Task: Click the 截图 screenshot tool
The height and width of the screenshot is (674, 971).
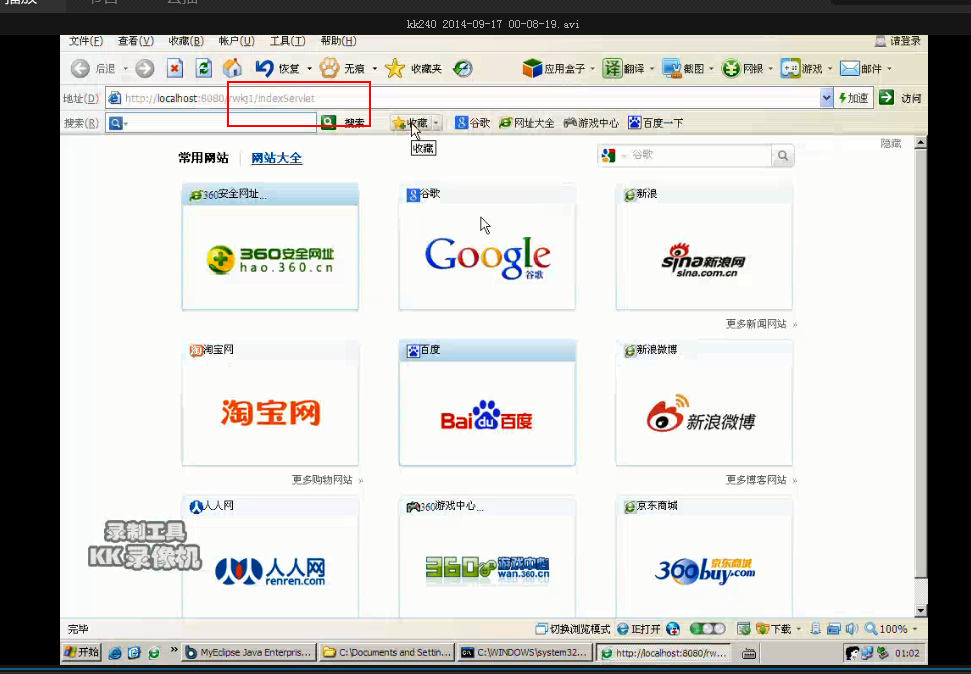Action: pyautogui.click(x=683, y=68)
